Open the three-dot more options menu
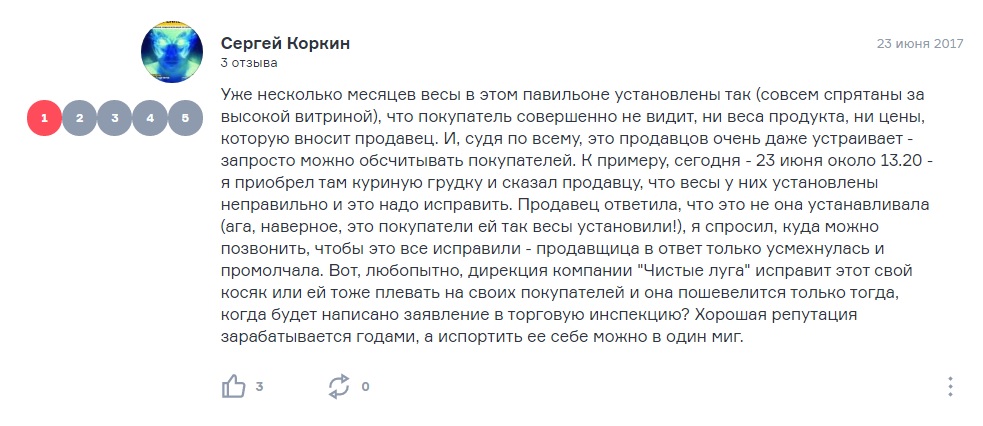The width and height of the screenshot is (983, 426). (950, 387)
